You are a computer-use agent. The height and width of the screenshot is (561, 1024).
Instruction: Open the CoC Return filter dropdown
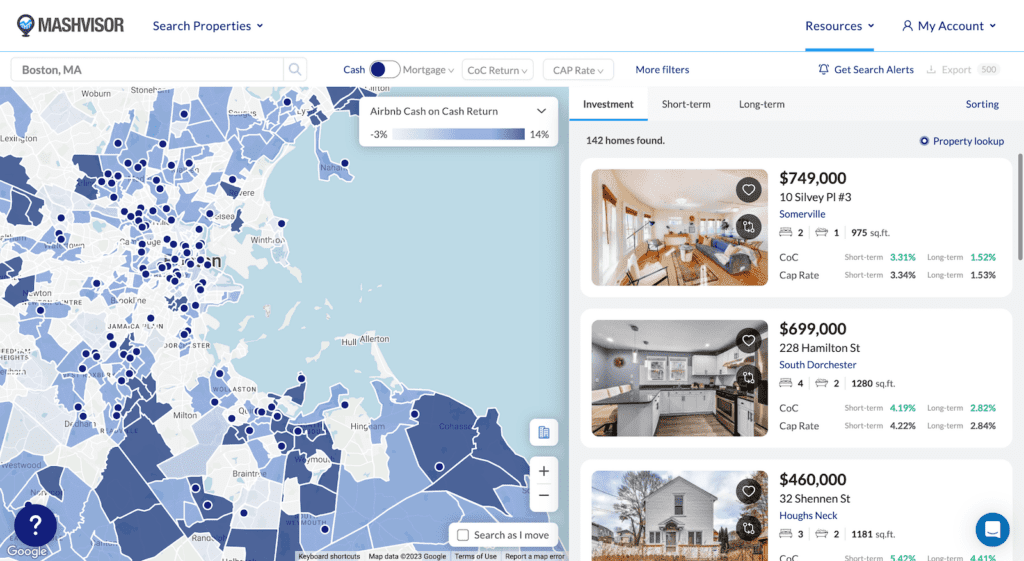tap(498, 70)
